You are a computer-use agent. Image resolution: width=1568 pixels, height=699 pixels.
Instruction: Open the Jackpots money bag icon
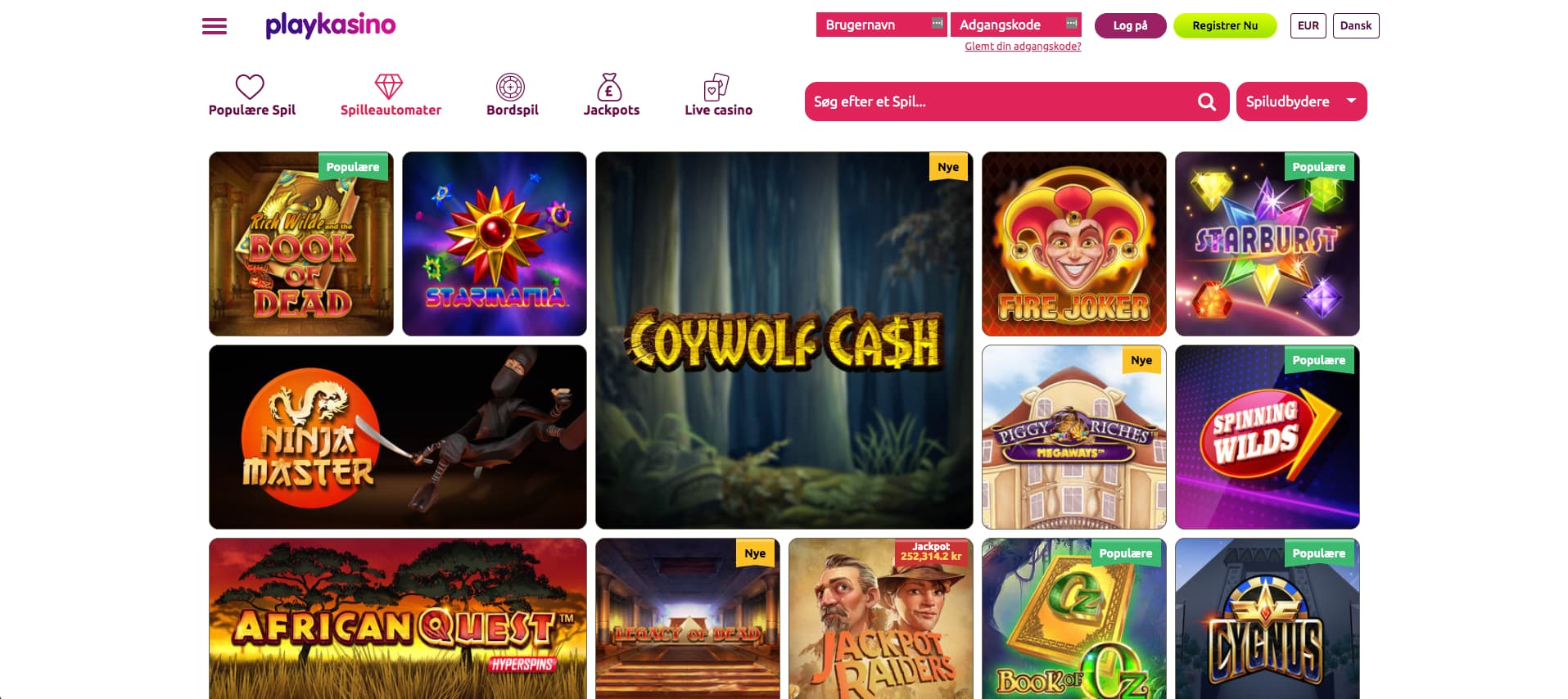click(x=609, y=86)
